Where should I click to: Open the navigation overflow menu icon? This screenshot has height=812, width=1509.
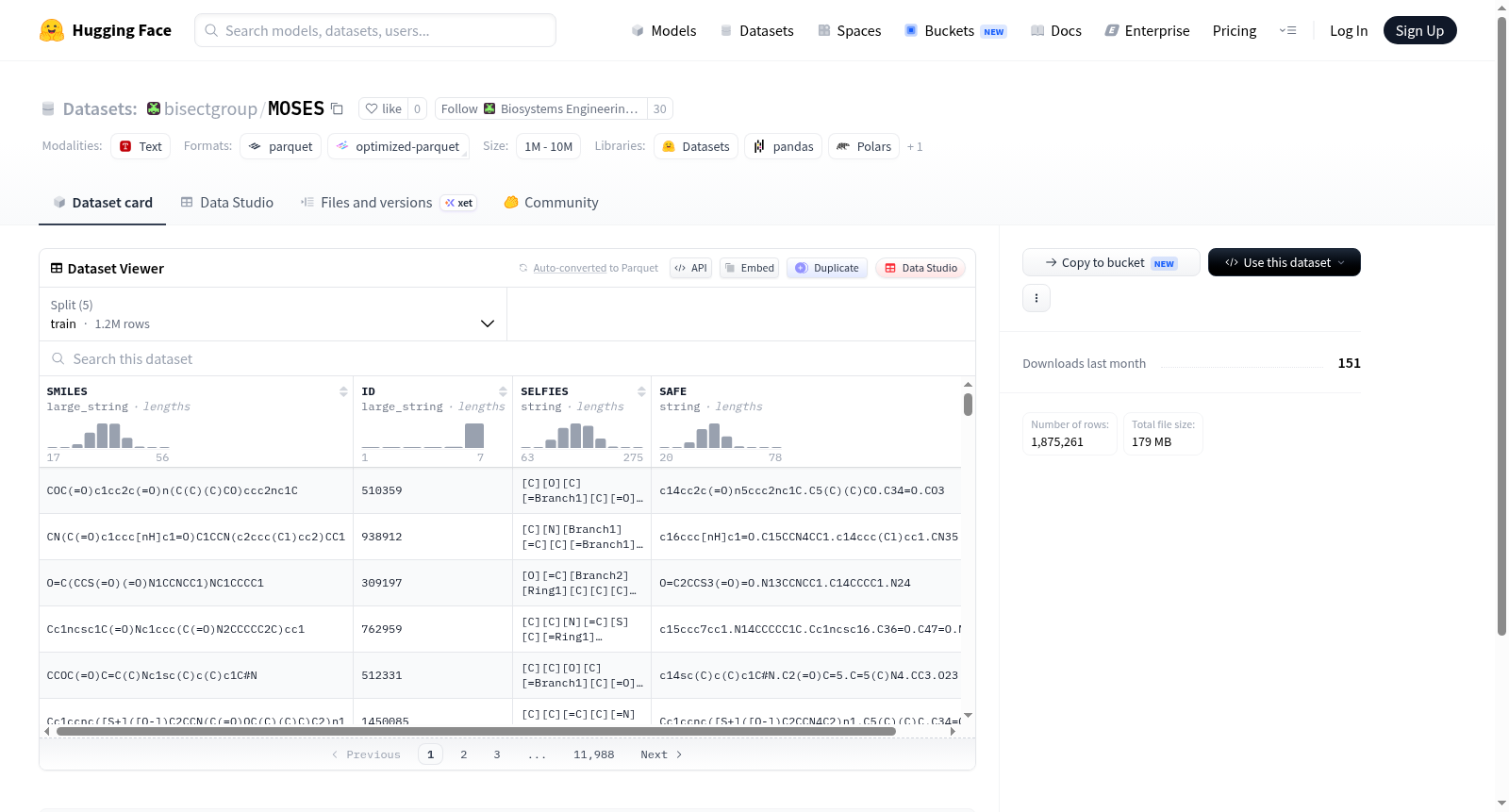click(1287, 30)
